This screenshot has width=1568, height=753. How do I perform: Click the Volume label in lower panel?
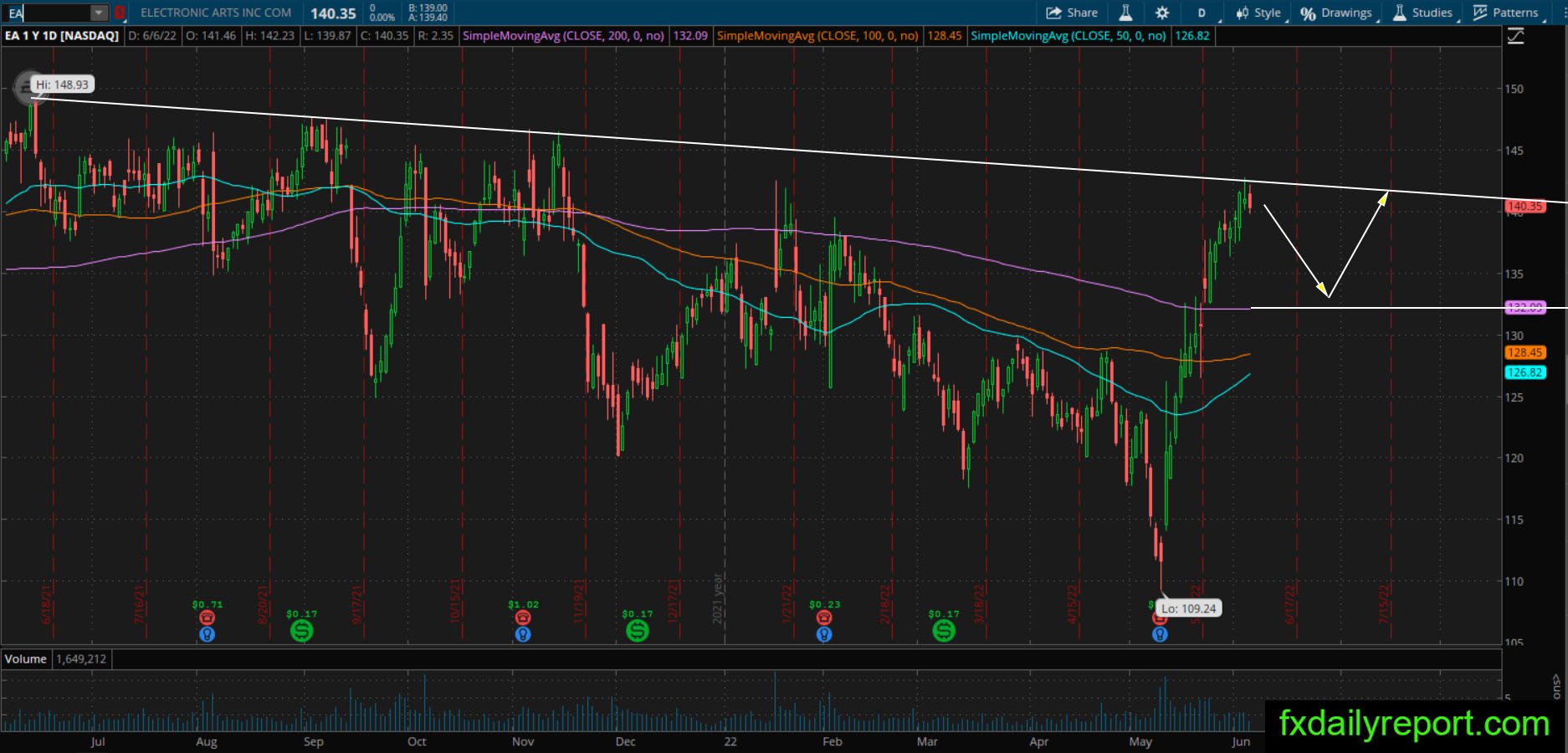(26, 659)
